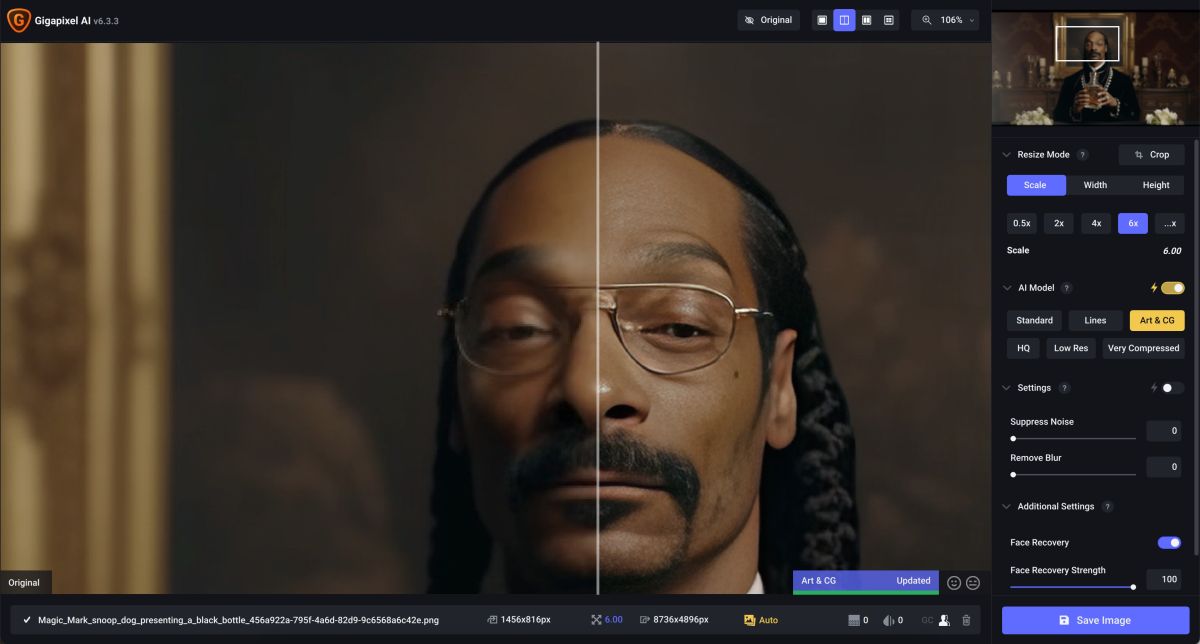Viewport: 1200px width, 644px height.
Task: Collapse the Additional Settings section
Action: pos(1006,507)
